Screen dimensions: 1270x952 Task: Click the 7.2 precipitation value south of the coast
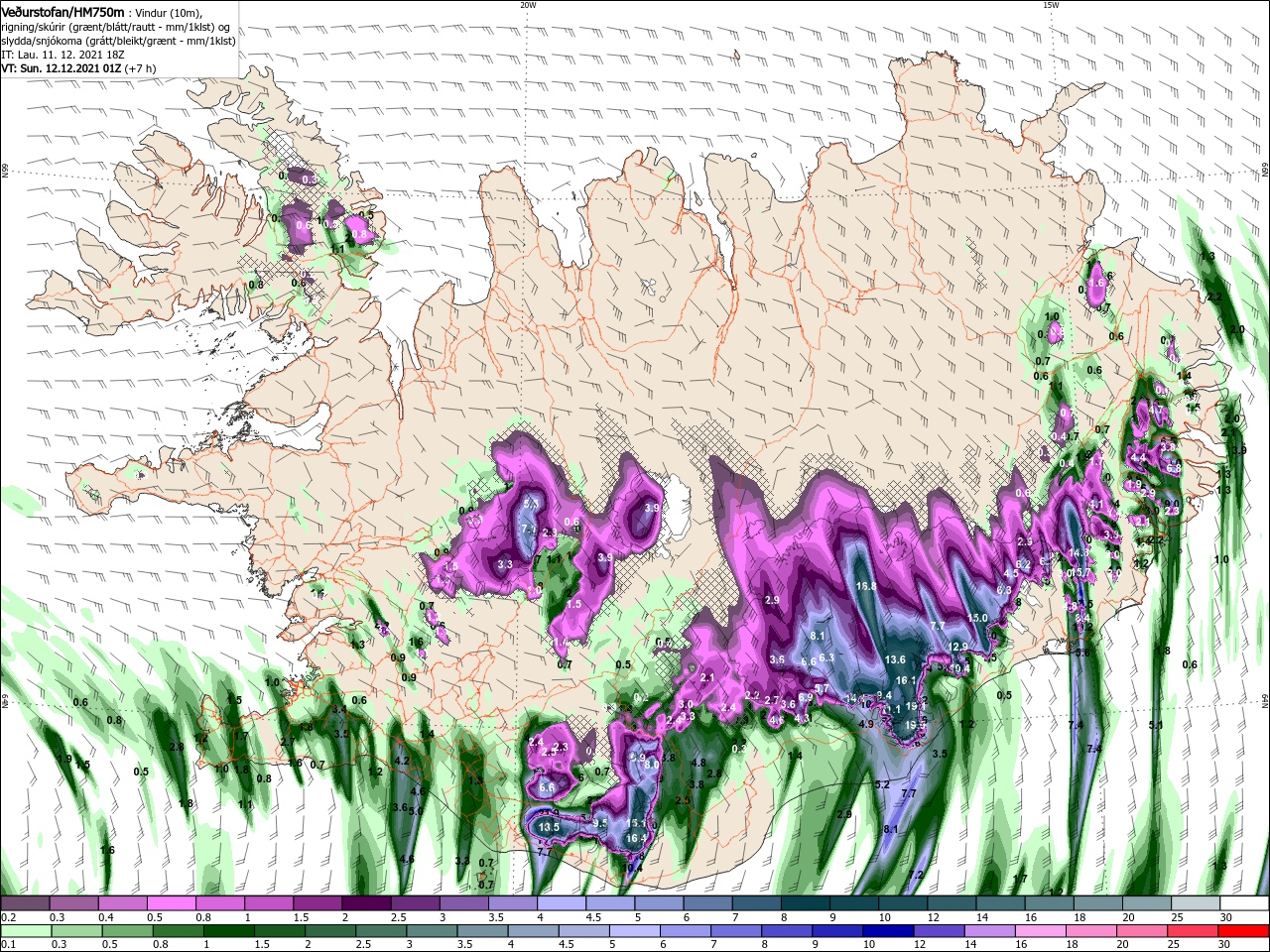(x=916, y=875)
